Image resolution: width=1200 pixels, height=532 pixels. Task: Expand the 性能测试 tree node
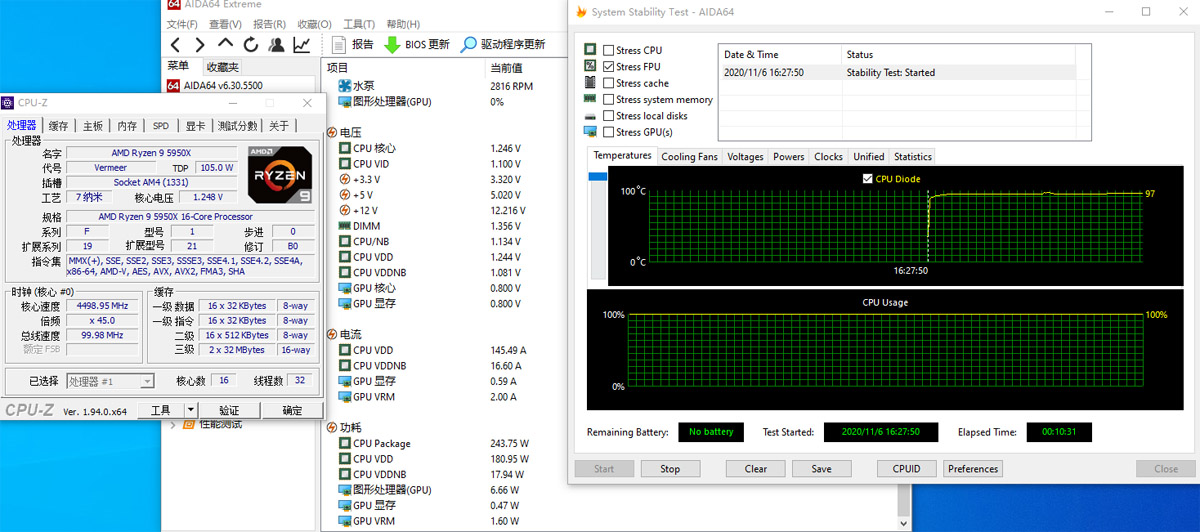pos(173,424)
